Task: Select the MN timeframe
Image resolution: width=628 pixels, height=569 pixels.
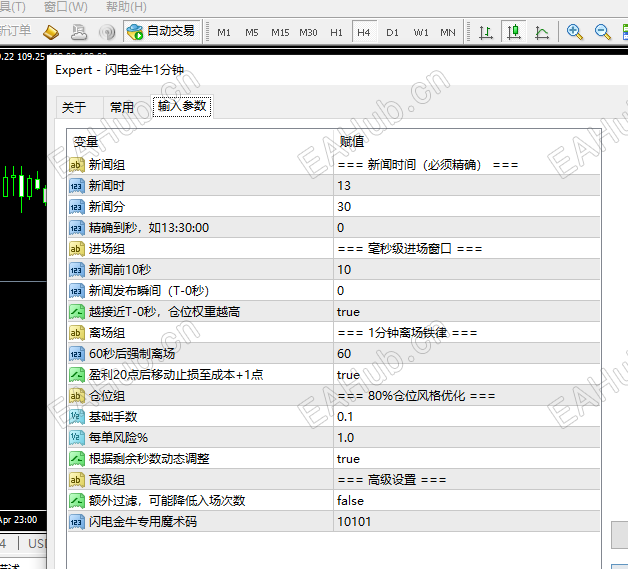Action: click(448, 32)
